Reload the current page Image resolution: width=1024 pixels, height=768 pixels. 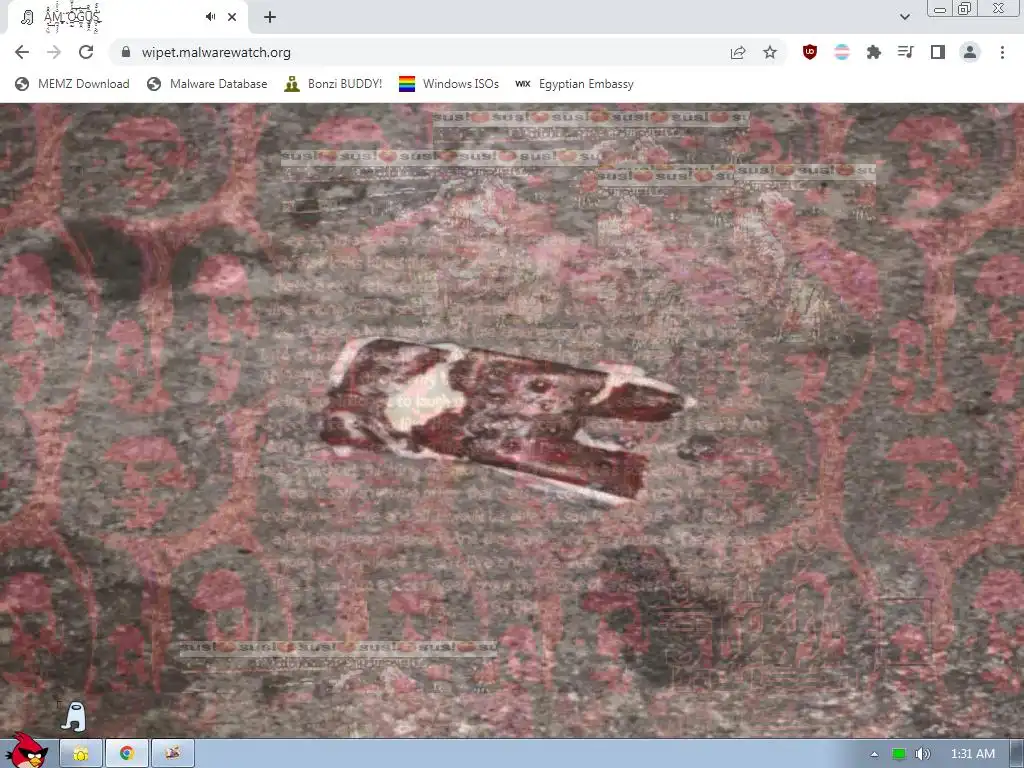(x=86, y=52)
